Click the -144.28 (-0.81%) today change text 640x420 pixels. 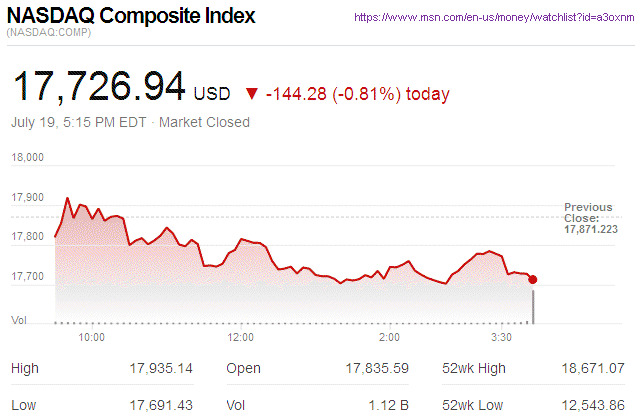pos(357,94)
